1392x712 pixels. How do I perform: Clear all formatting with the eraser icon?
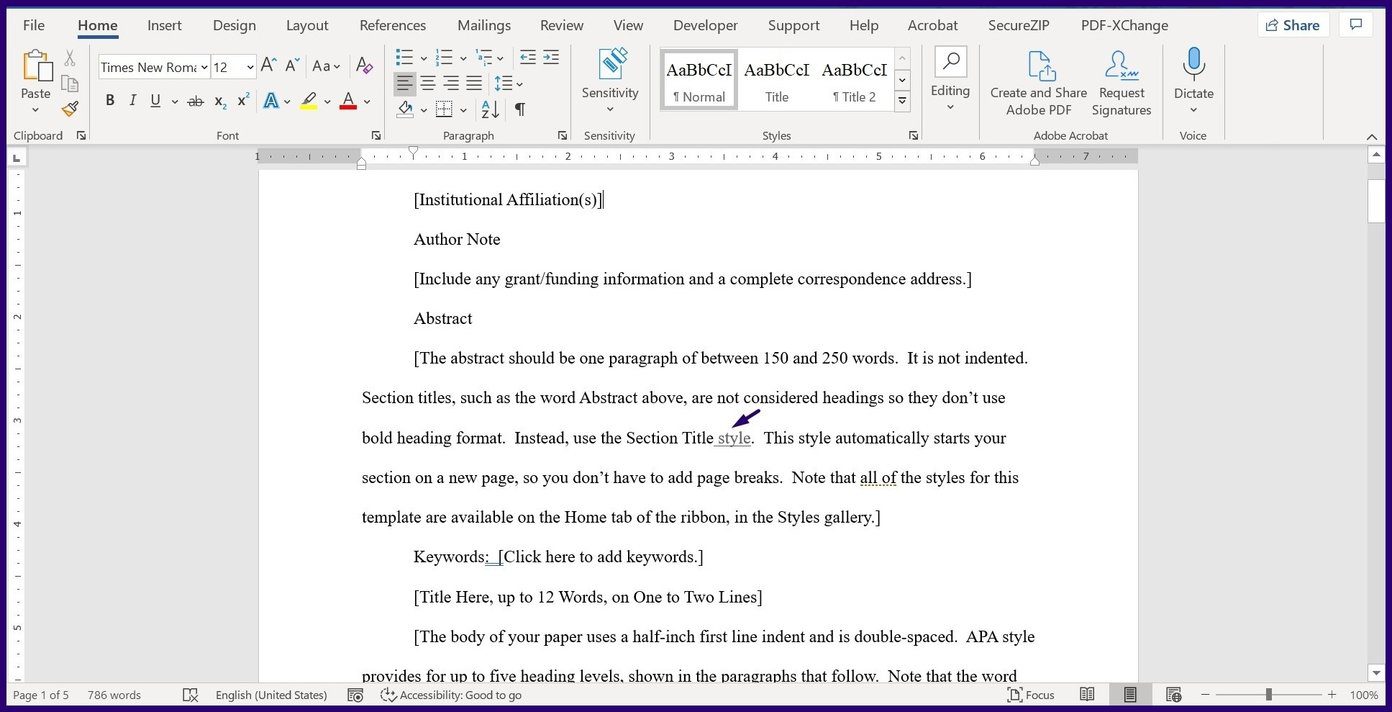365,66
